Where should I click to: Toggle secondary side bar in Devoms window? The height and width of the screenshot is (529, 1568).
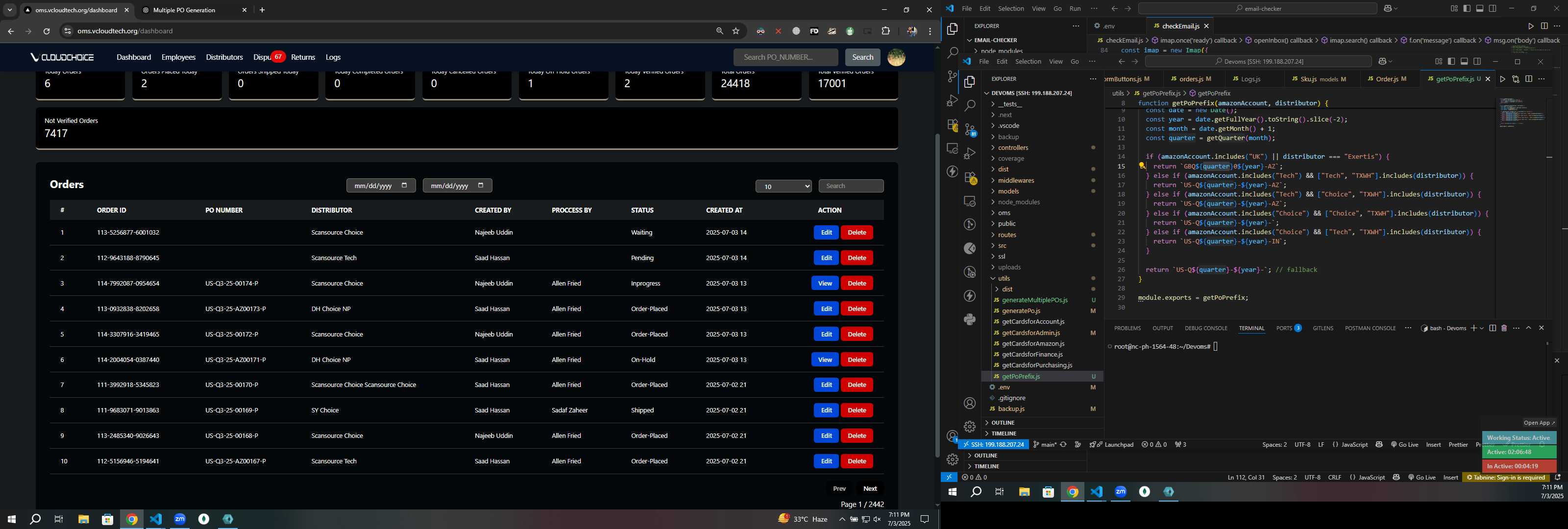(x=1477, y=62)
